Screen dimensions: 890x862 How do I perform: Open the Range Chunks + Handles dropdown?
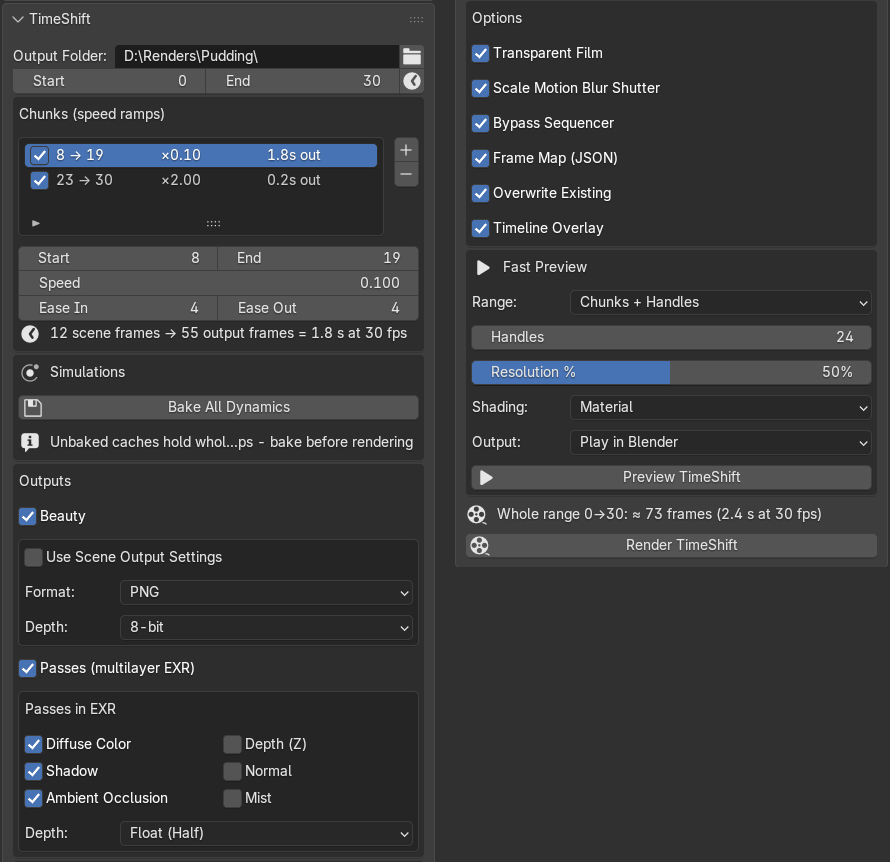pos(720,302)
